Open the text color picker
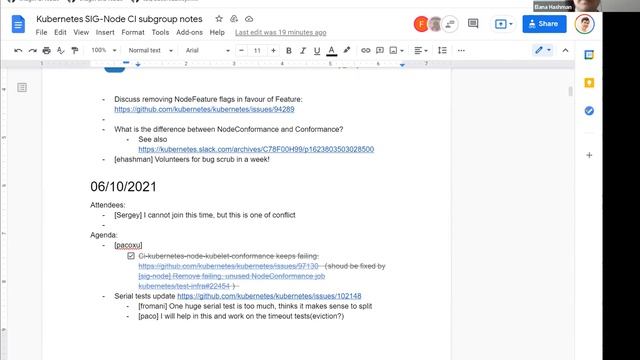 [331, 51]
